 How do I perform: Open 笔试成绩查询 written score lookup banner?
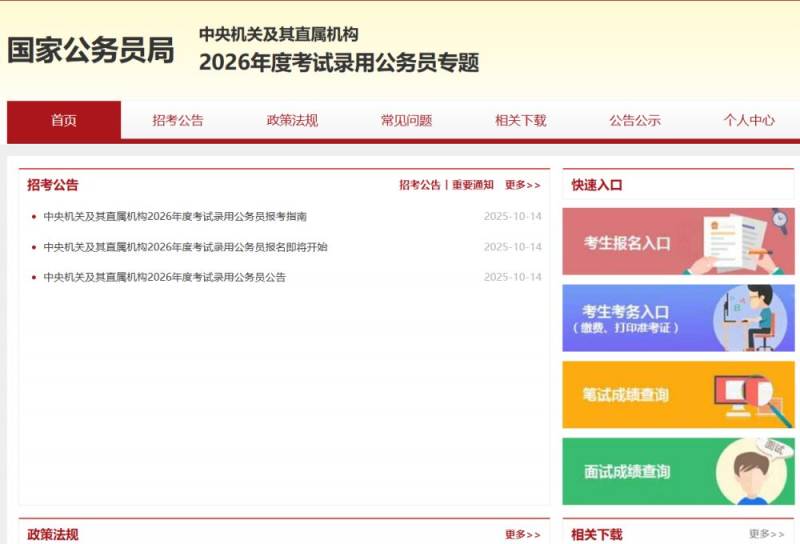(x=677, y=395)
